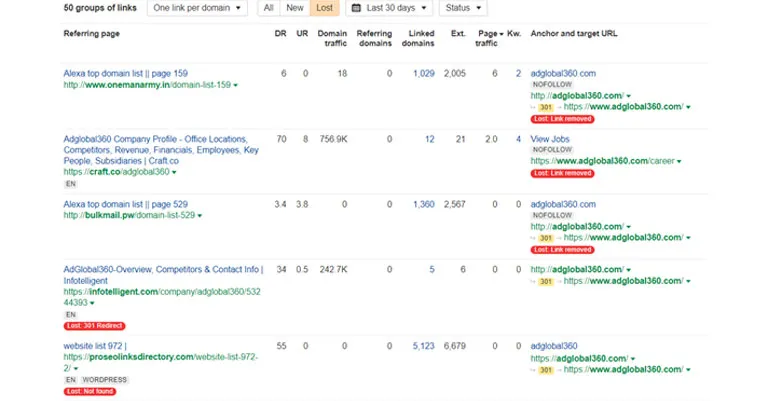768x401 pixels.
Task: Click the Anchor and target URL header
Action: 574,34
